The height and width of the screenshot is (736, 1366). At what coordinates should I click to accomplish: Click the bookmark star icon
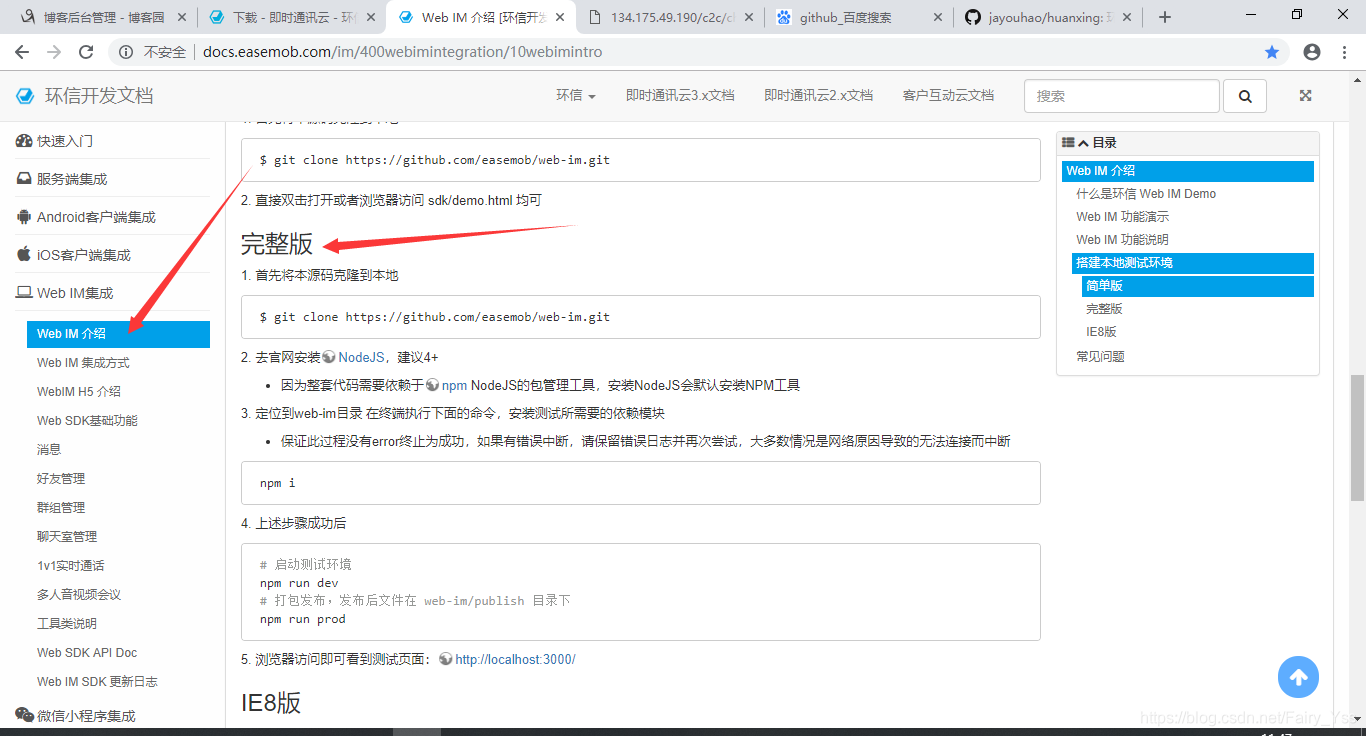click(x=1272, y=52)
